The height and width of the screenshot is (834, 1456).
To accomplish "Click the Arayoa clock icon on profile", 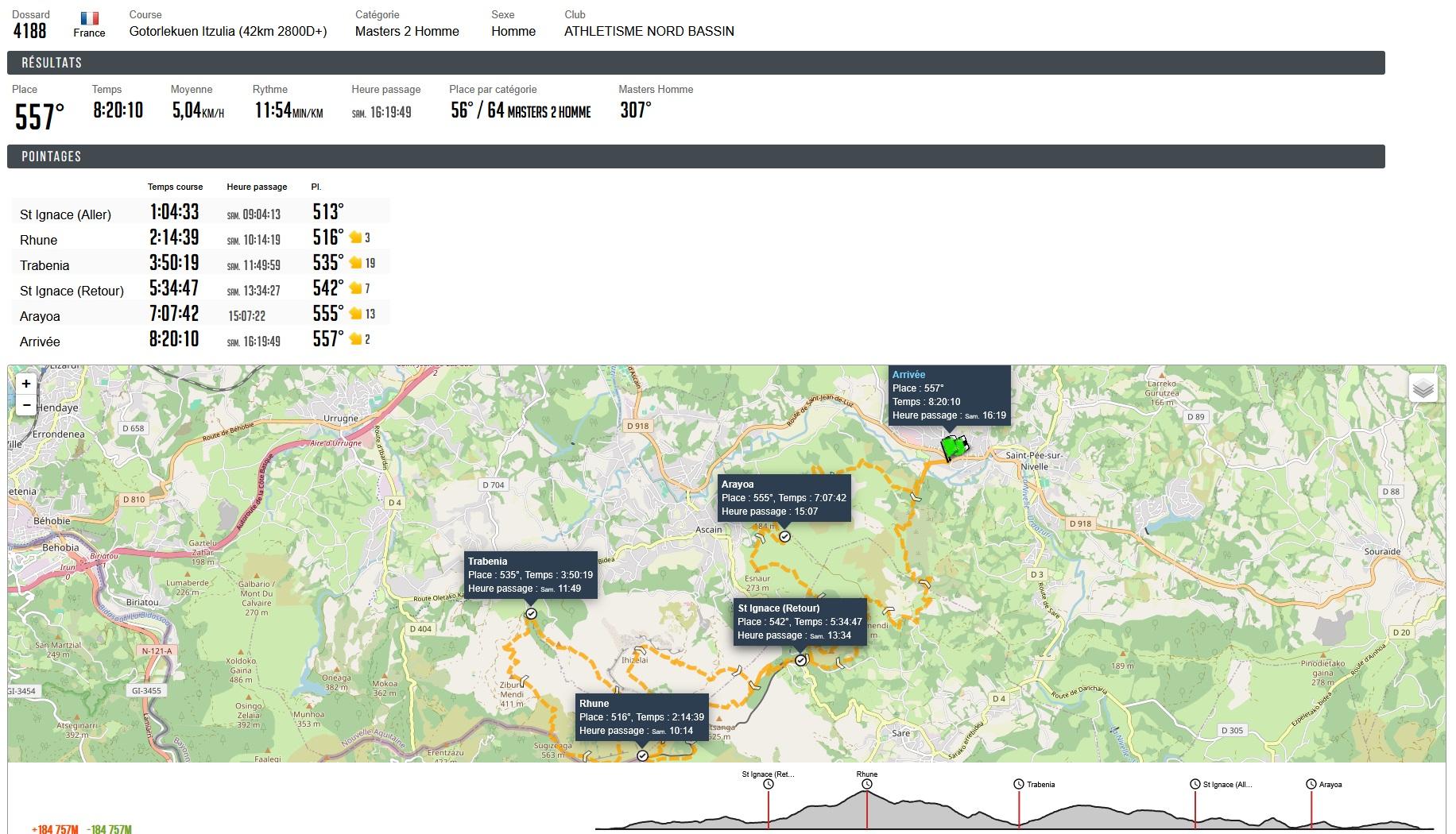I will point(1311,785).
